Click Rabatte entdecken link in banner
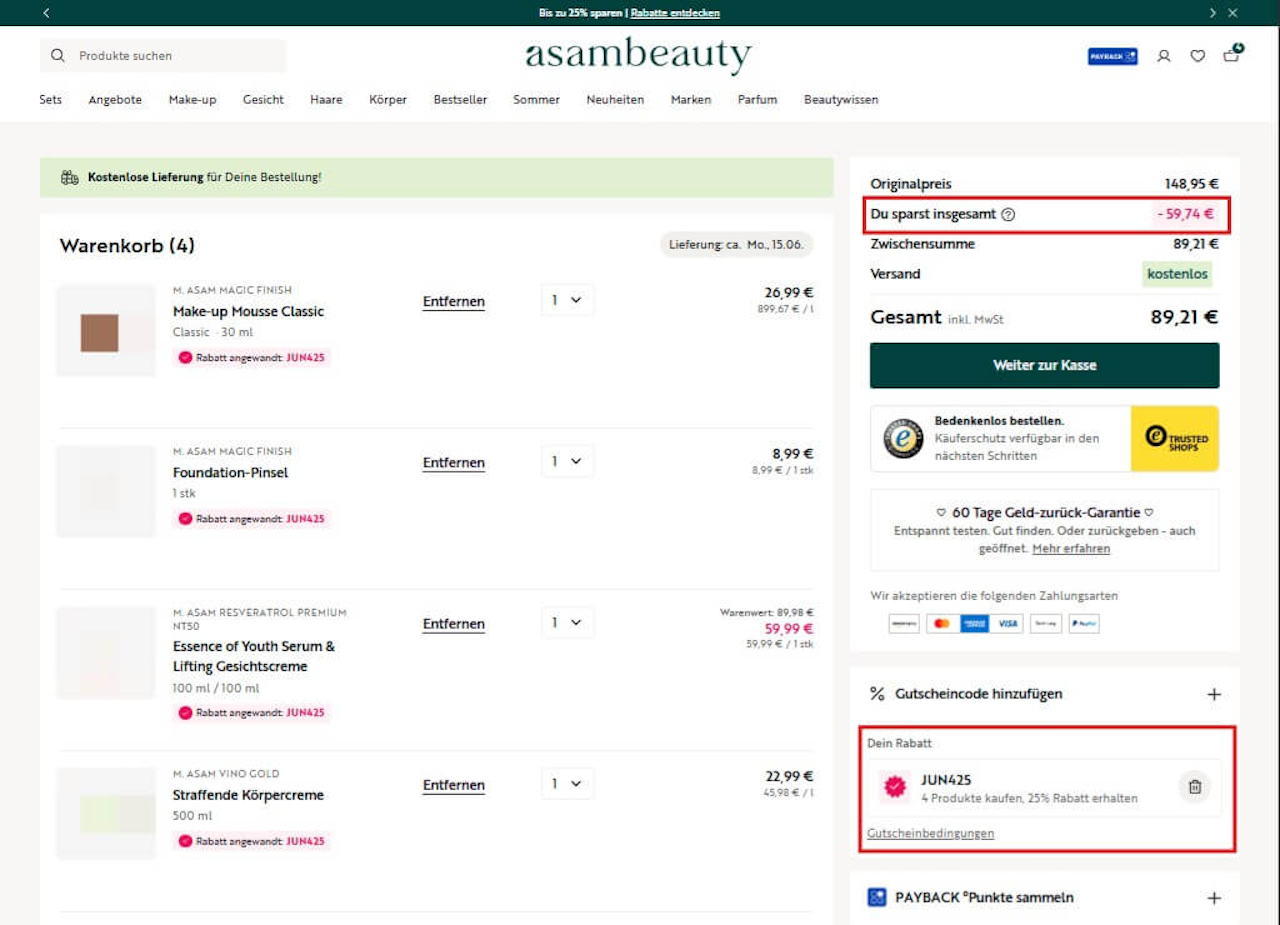Viewport: 1280px width, 925px height. pos(675,13)
